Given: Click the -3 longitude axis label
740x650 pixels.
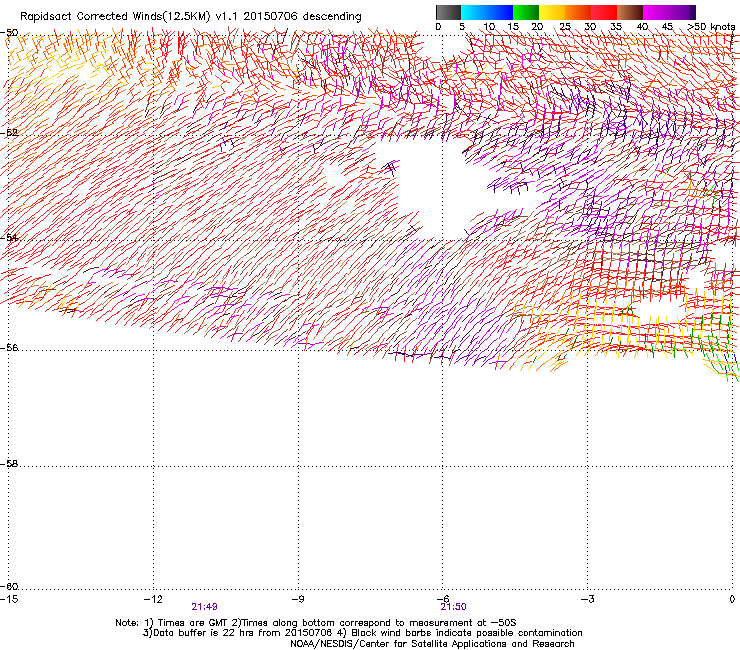Looking at the screenshot, I should [587, 599].
